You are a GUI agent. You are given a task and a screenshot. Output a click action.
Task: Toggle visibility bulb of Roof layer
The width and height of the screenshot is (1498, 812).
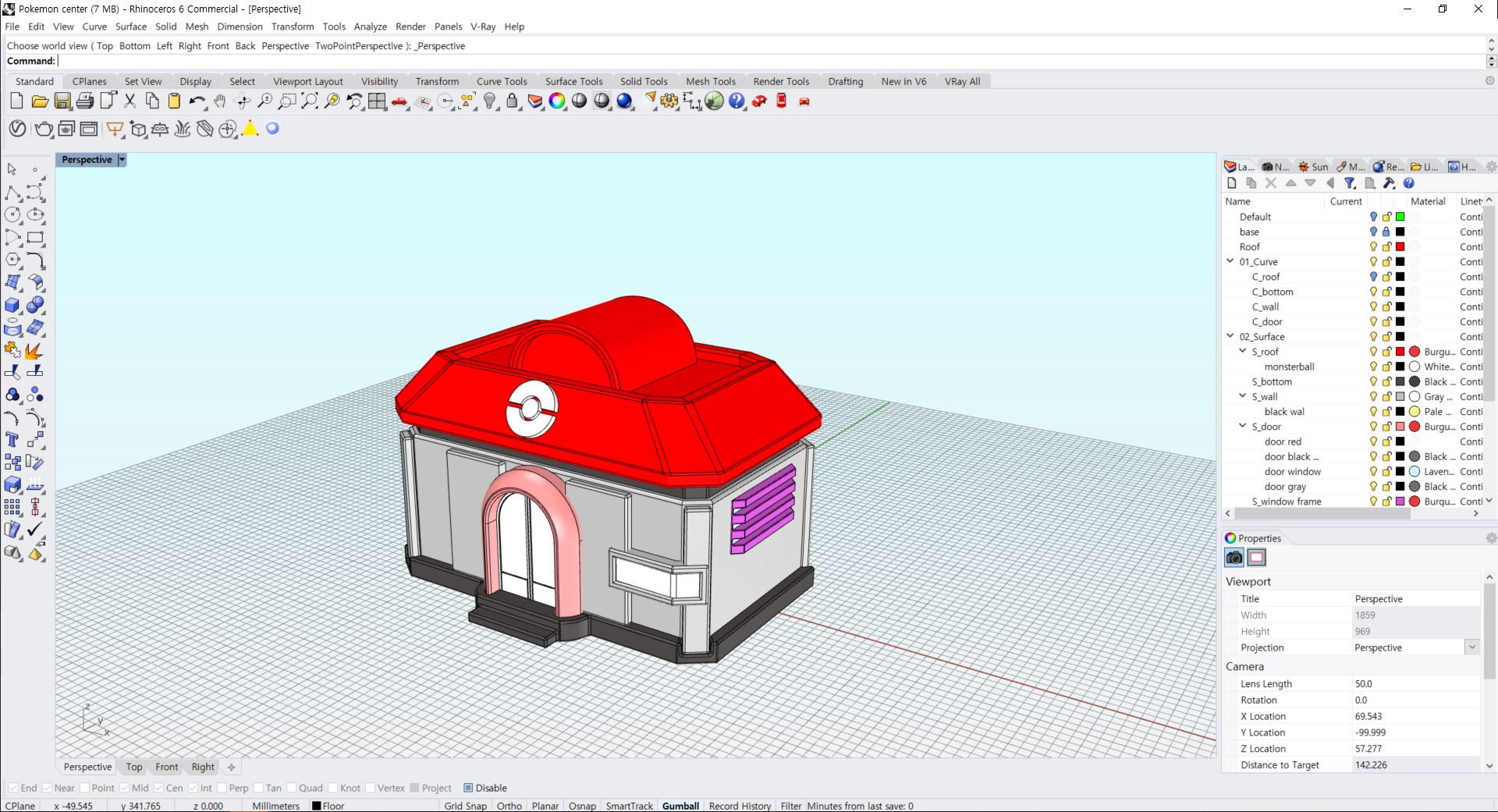point(1373,247)
